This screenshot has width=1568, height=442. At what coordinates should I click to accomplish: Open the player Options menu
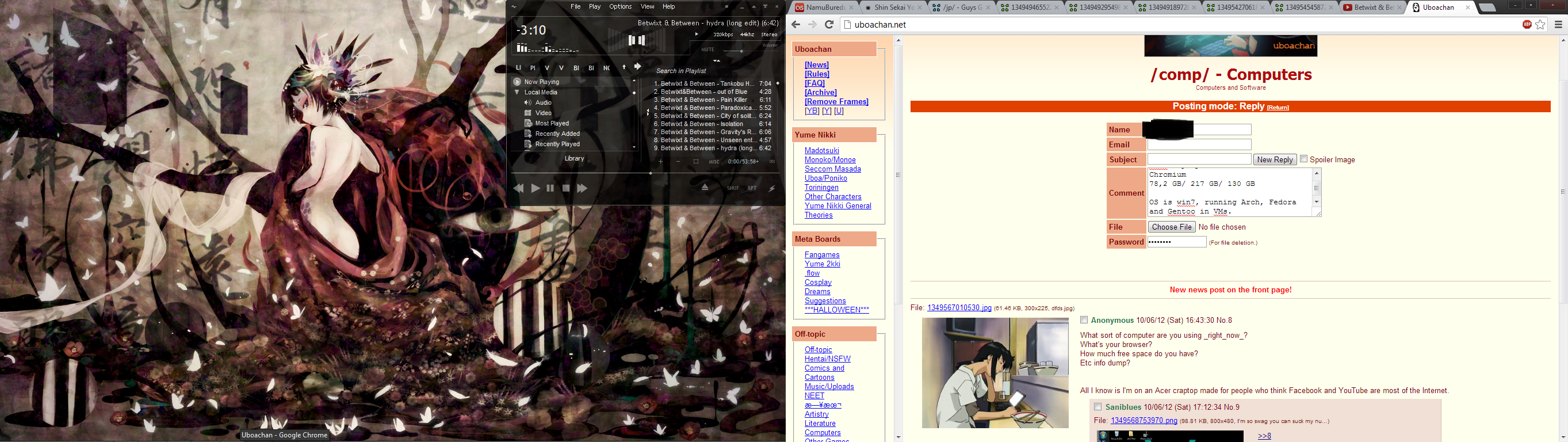620,7
